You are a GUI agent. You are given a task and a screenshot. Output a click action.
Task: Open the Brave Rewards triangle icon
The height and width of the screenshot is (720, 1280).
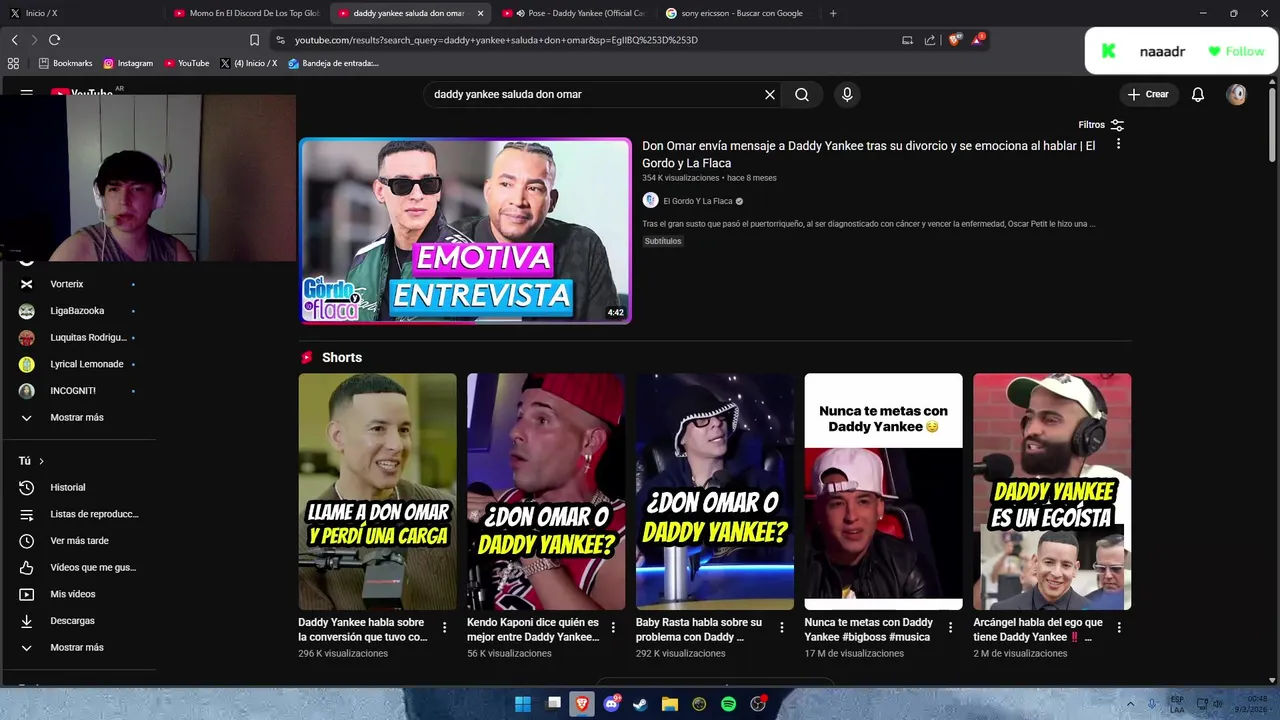pyautogui.click(x=977, y=40)
